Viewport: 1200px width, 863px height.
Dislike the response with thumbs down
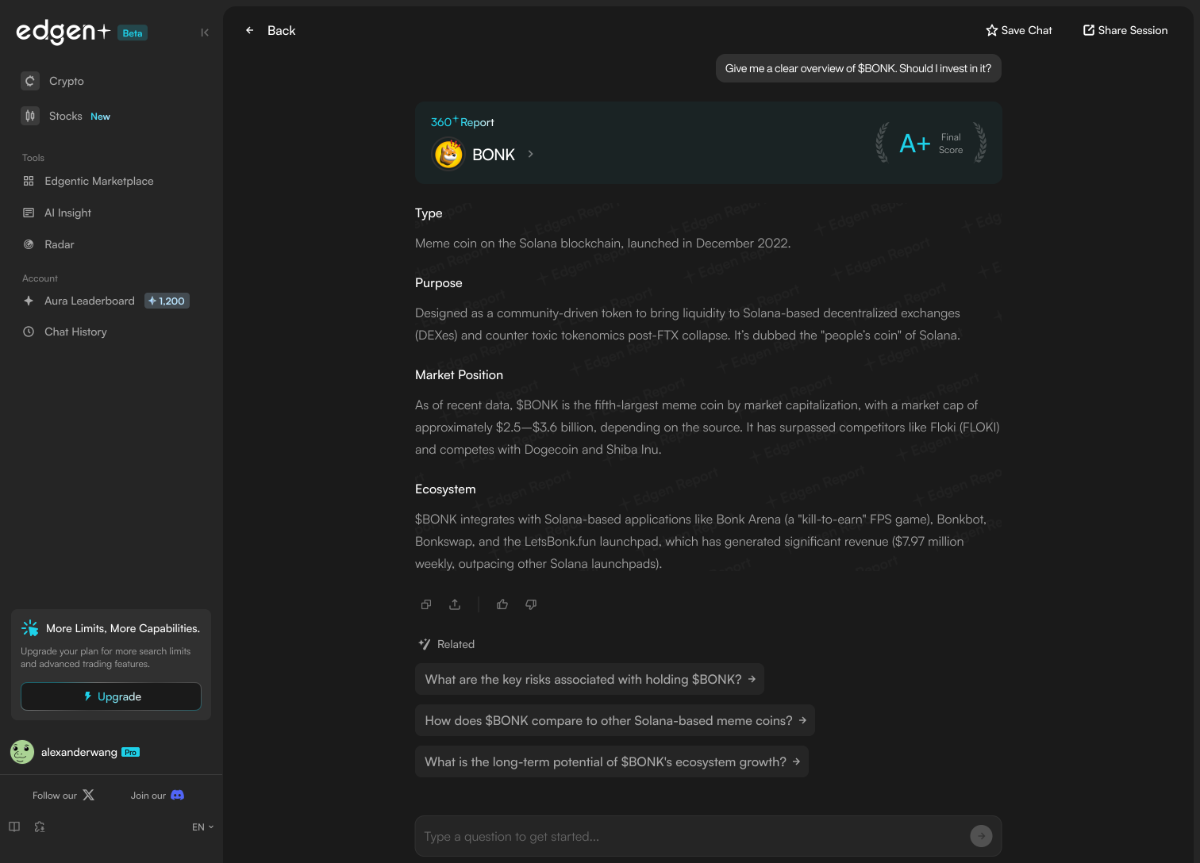click(531, 604)
